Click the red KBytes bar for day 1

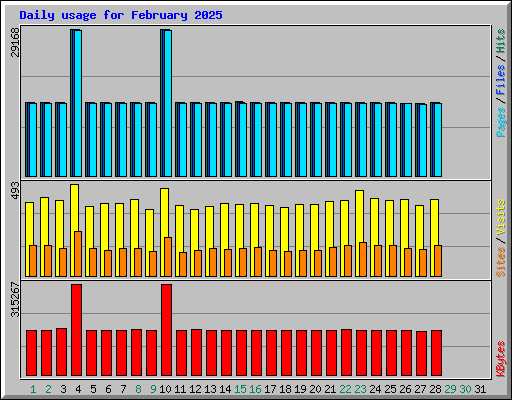tap(31, 353)
